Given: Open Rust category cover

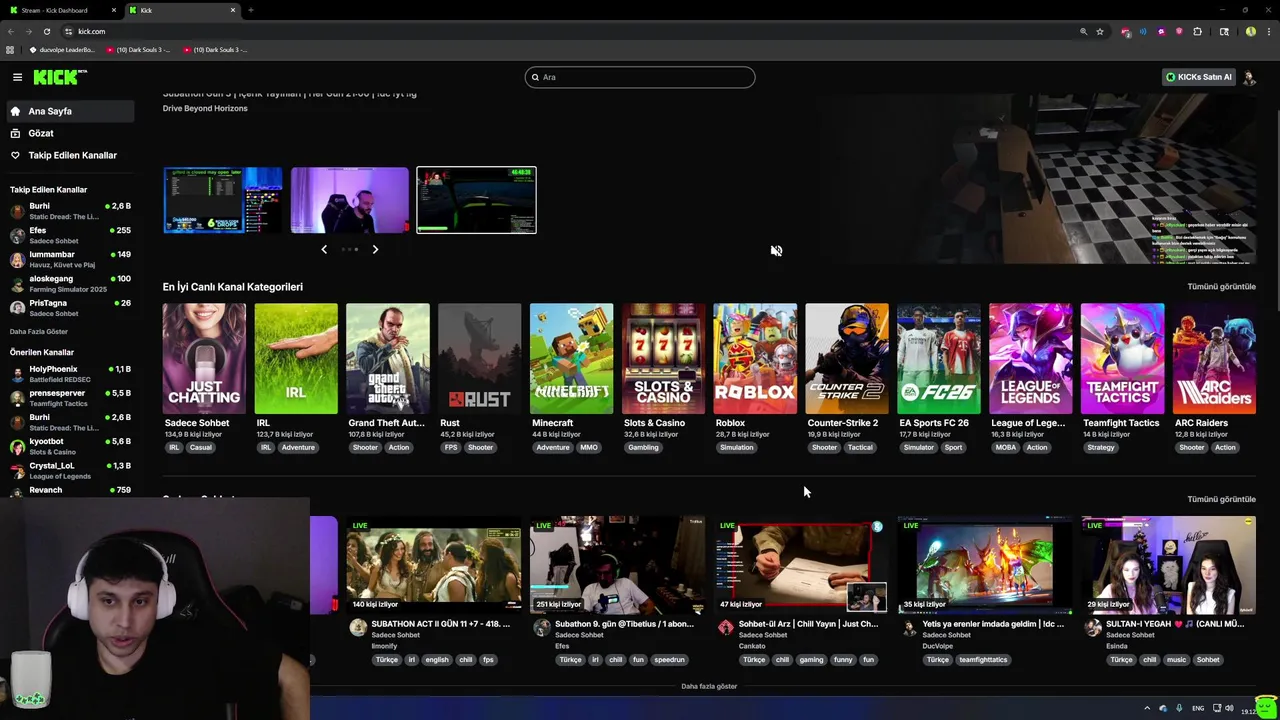Looking at the screenshot, I should point(480,359).
